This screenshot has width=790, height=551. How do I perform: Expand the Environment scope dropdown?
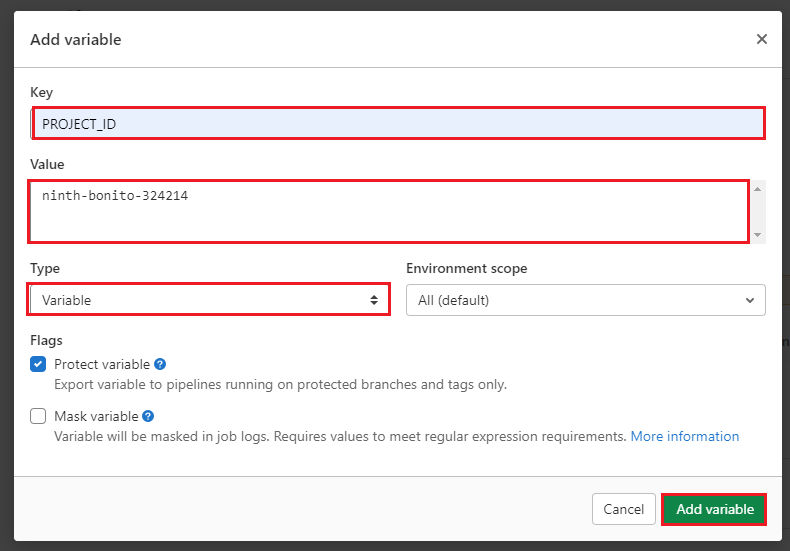585,300
